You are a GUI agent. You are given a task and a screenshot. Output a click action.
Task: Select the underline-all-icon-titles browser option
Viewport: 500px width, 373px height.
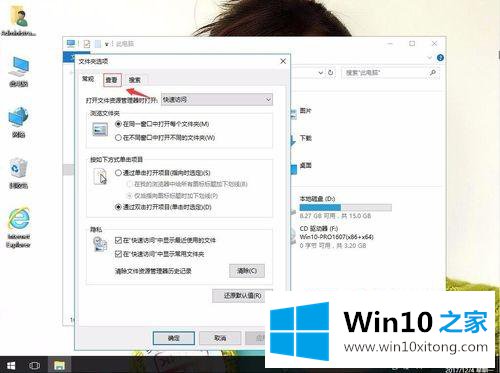click(187, 184)
